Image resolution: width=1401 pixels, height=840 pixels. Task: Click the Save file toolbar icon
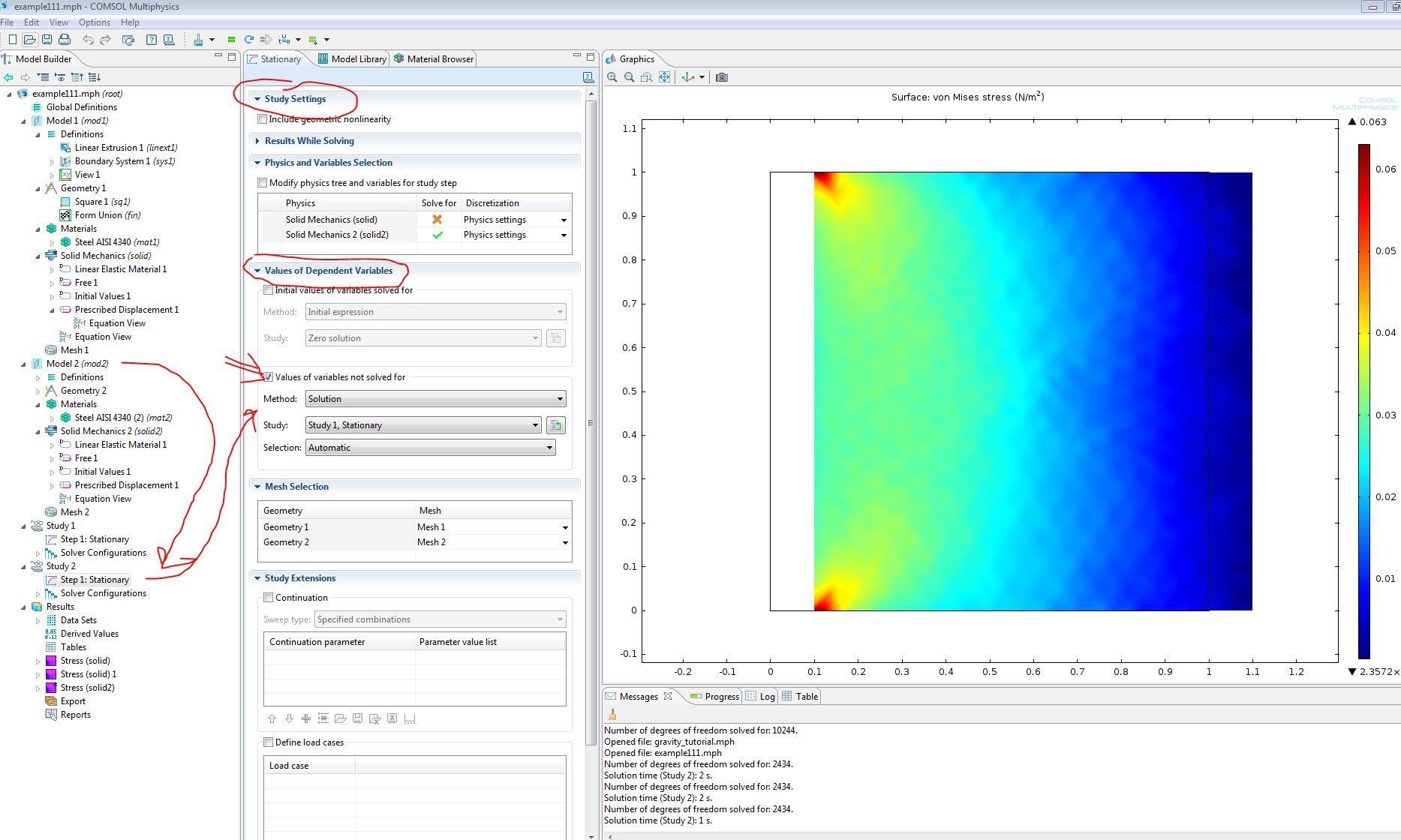[x=47, y=40]
